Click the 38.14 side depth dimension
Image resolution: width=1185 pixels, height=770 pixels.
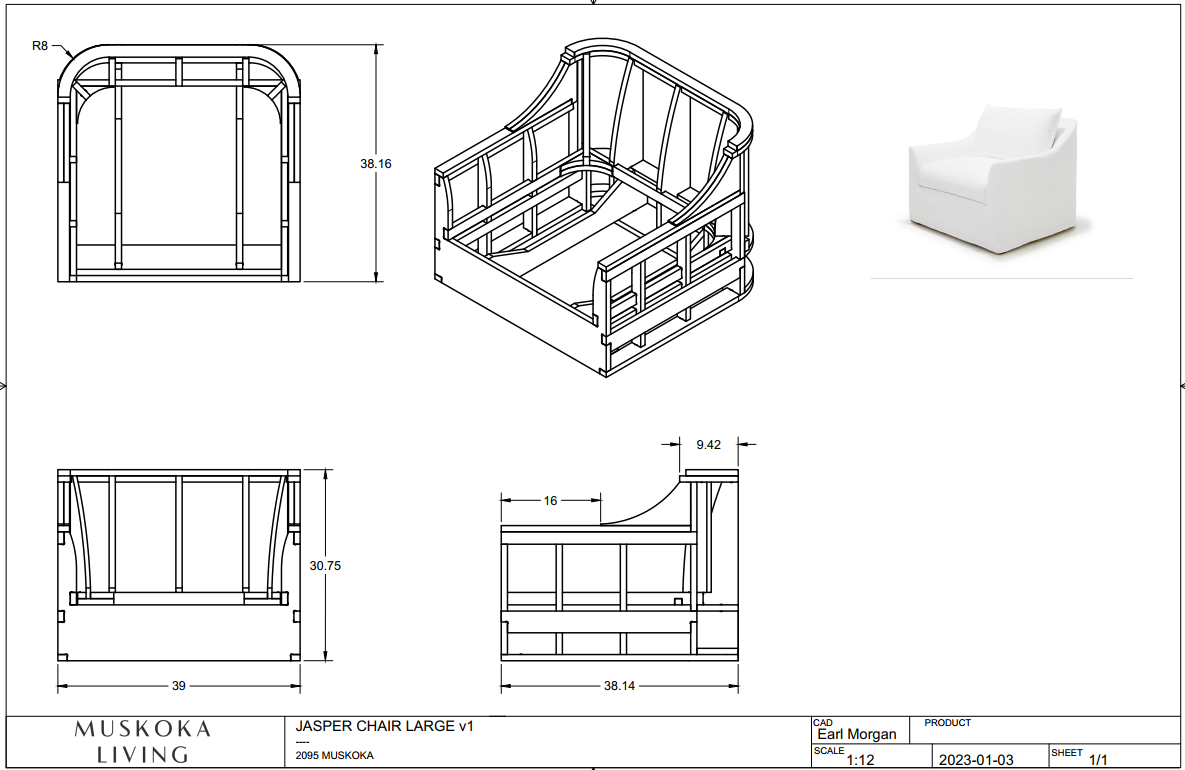pos(620,686)
